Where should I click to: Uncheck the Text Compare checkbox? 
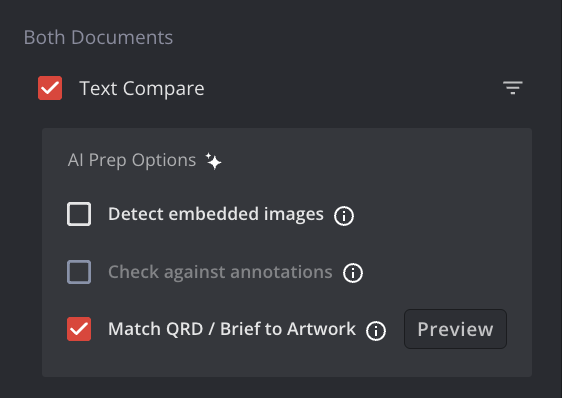[x=50, y=88]
